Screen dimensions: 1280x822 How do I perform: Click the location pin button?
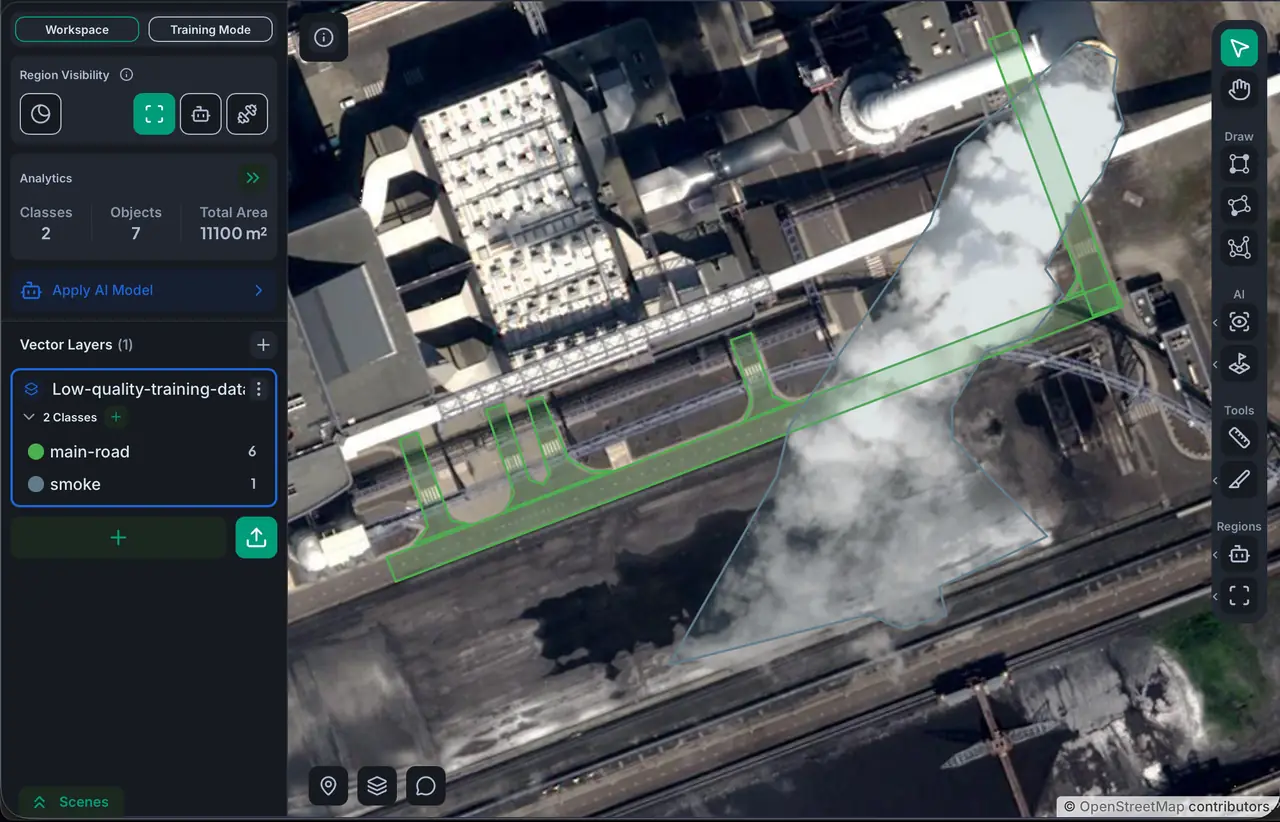pyautogui.click(x=328, y=786)
